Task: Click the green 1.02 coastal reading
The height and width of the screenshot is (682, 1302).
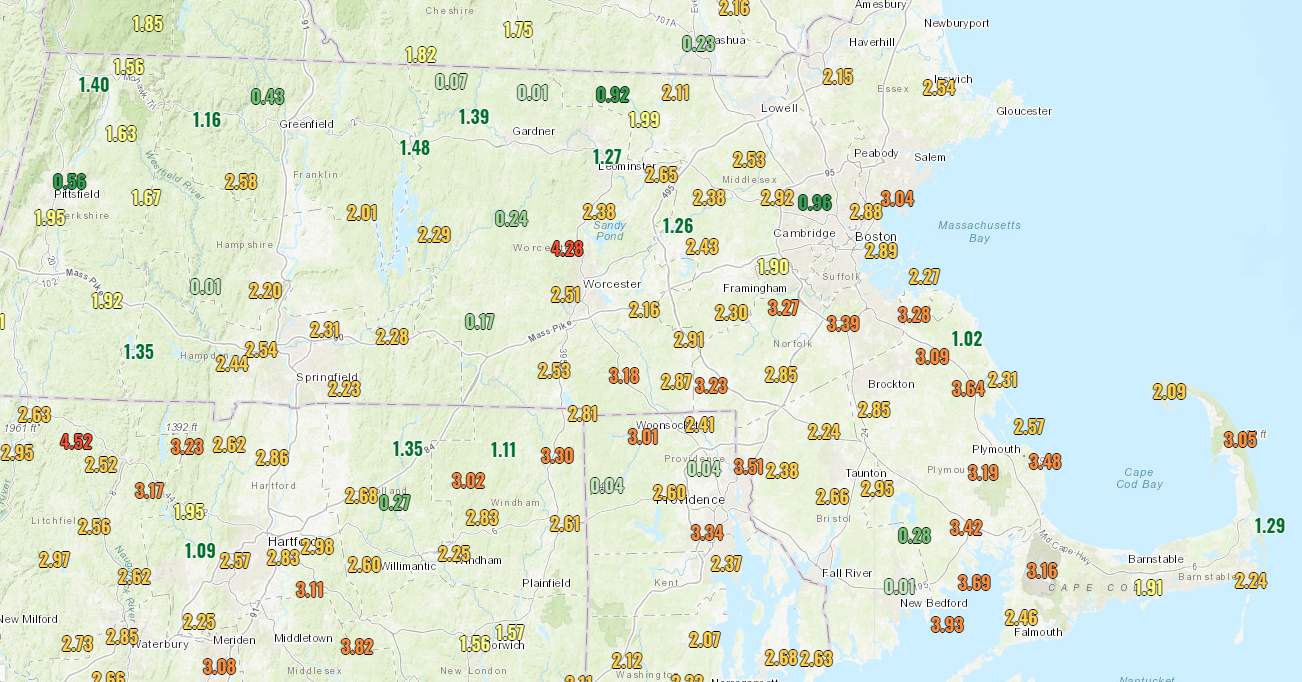Action: tap(967, 338)
